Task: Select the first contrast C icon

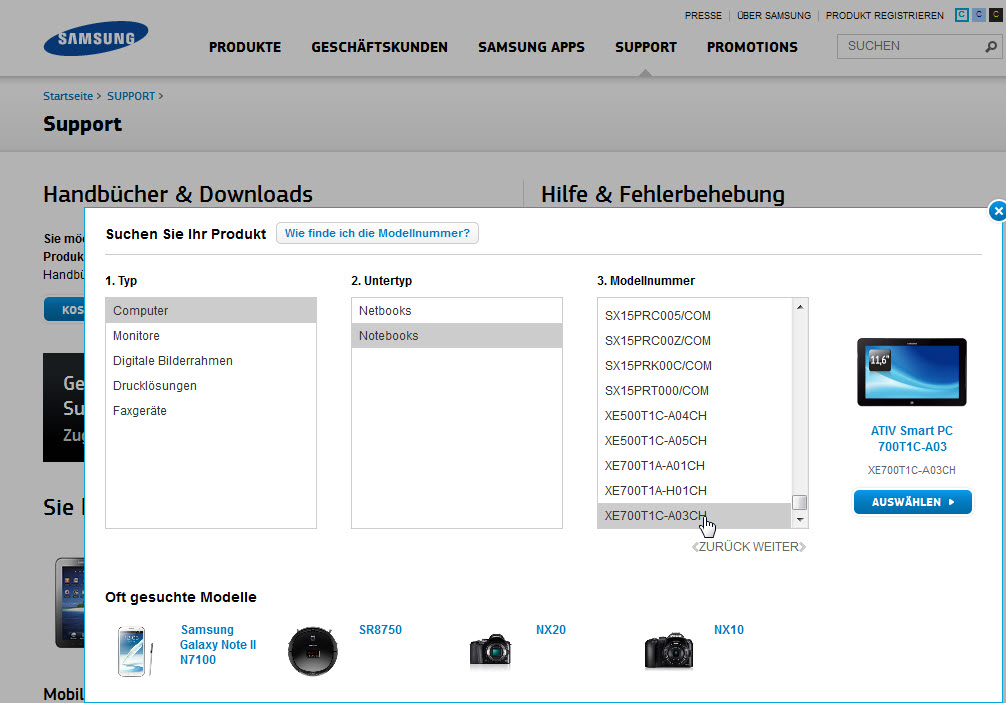Action: coord(961,15)
